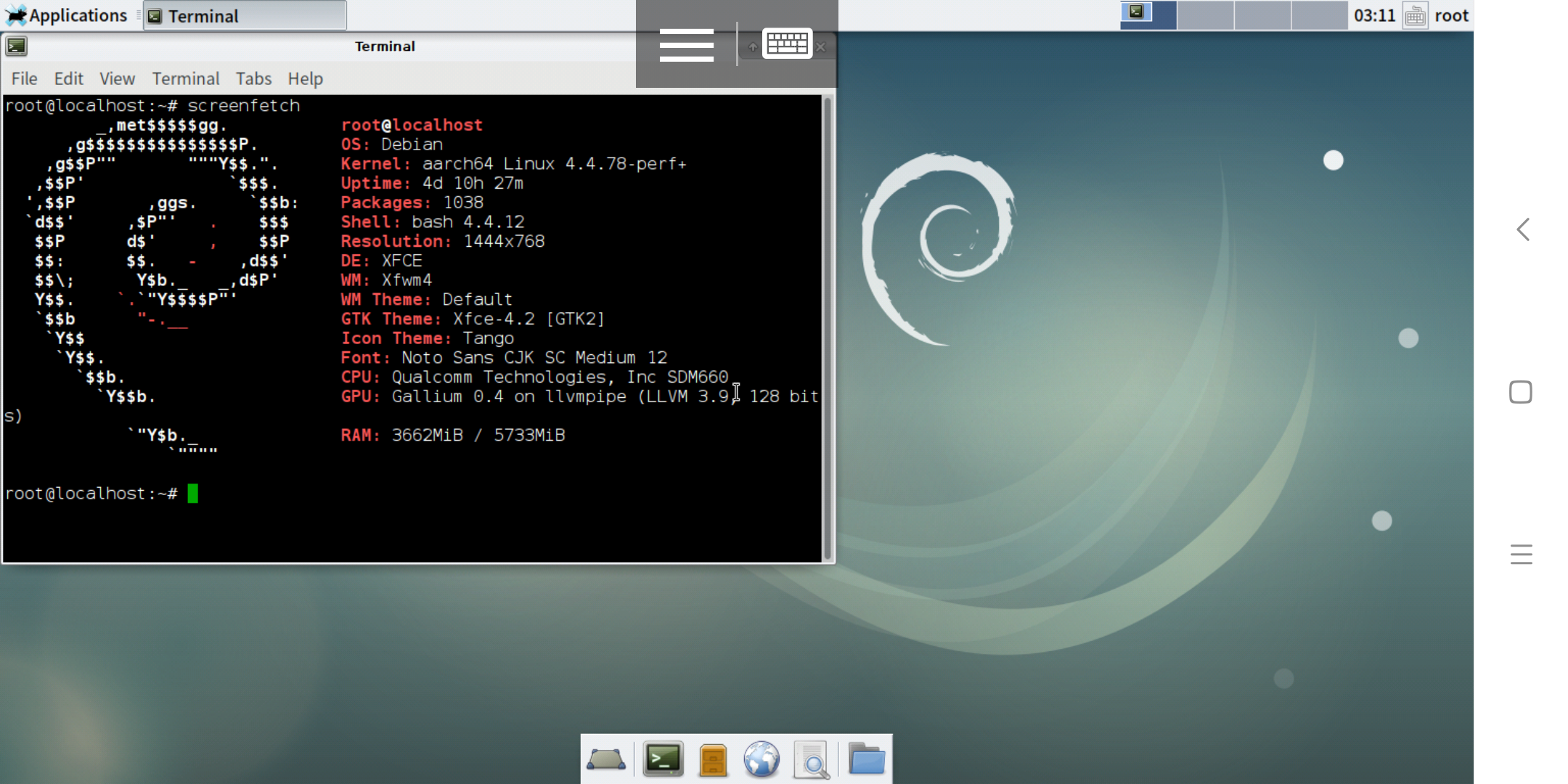Click Show Desktop icon in the dock
Image resolution: width=1568 pixels, height=784 pixels.
tap(606, 759)
